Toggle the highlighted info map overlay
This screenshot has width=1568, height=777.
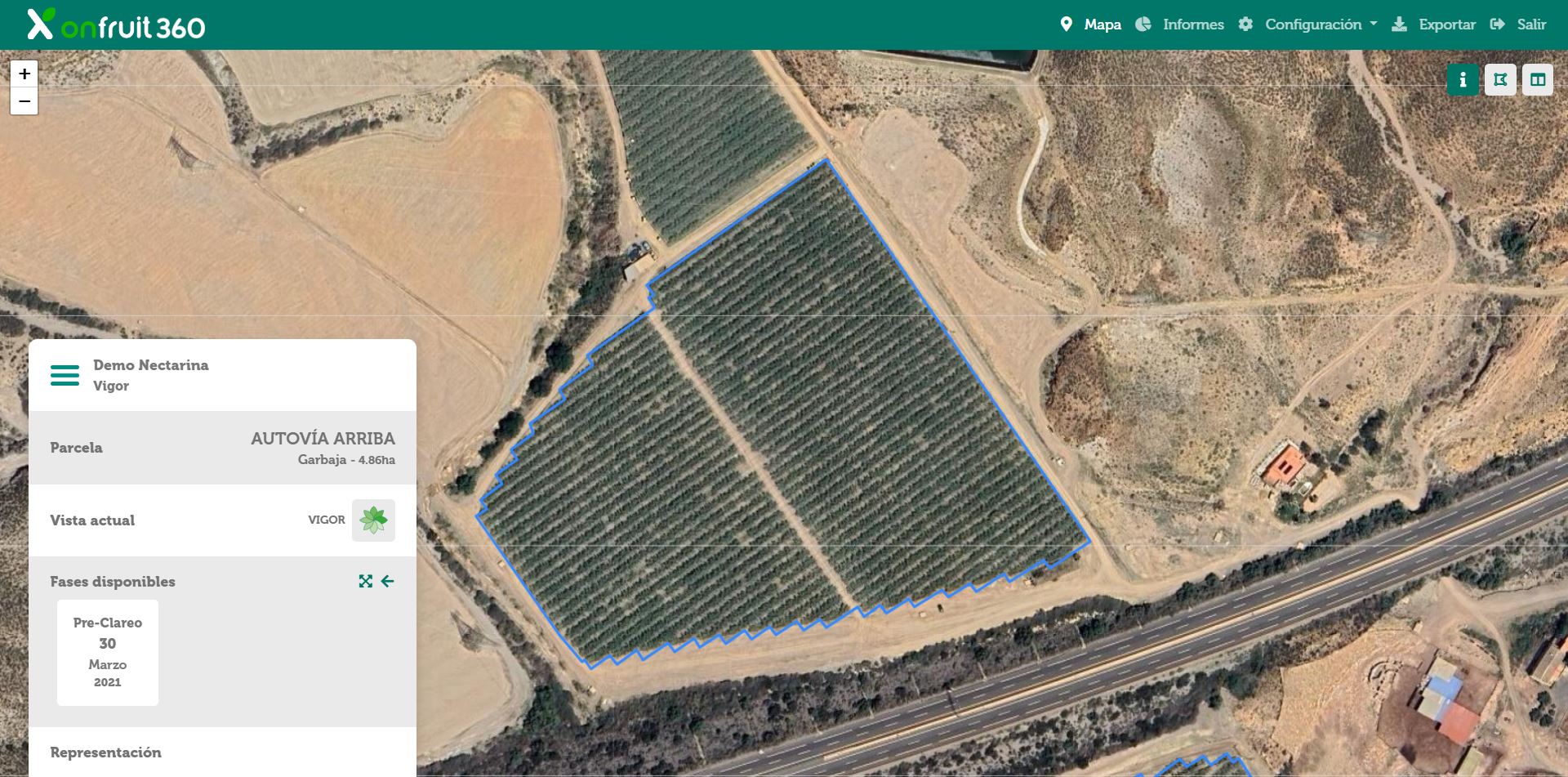coord(1463,79)
